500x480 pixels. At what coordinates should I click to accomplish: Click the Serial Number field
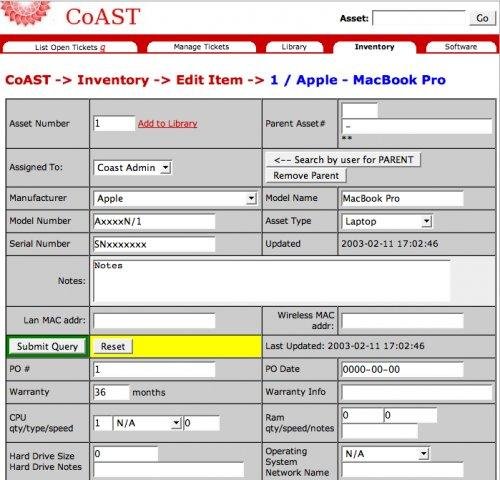[x=154, y=244]
